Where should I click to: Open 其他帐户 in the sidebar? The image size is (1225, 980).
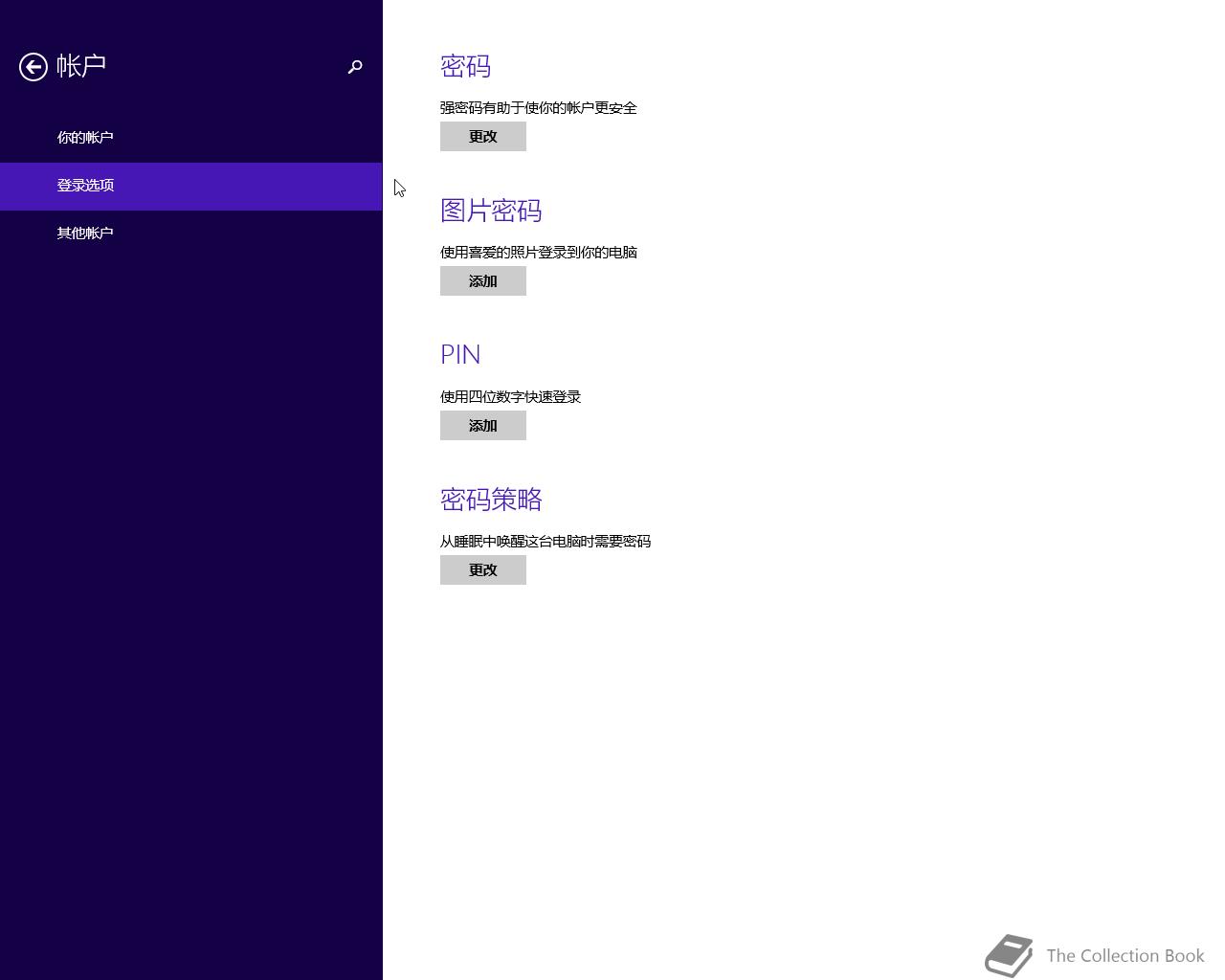click(190, 234)
